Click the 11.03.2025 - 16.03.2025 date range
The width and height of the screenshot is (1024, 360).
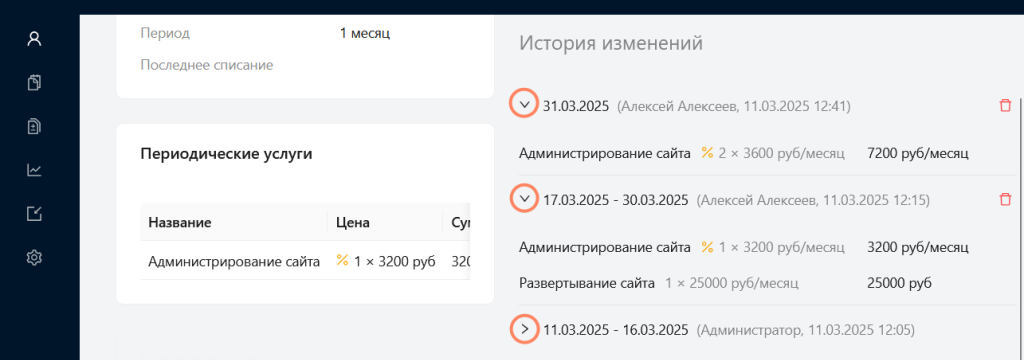point(615,331)
